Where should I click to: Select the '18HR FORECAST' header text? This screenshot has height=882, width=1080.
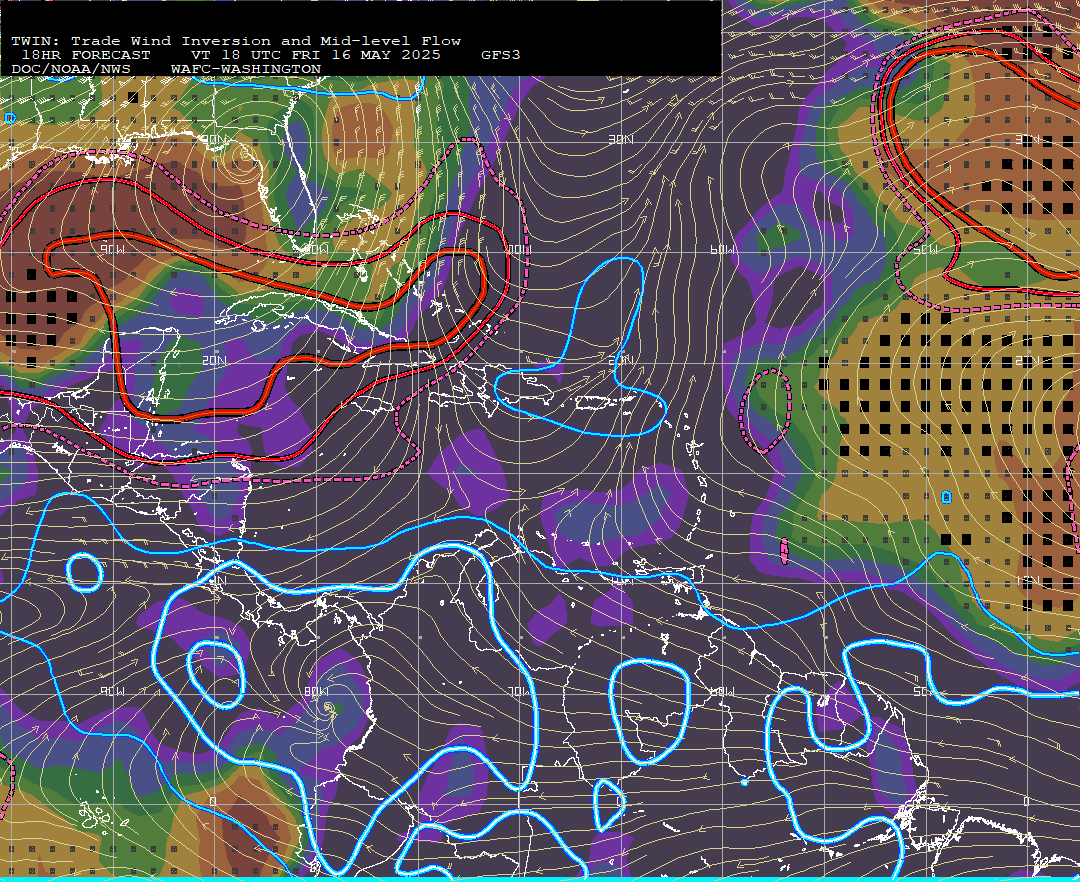(x=86, y=55)
